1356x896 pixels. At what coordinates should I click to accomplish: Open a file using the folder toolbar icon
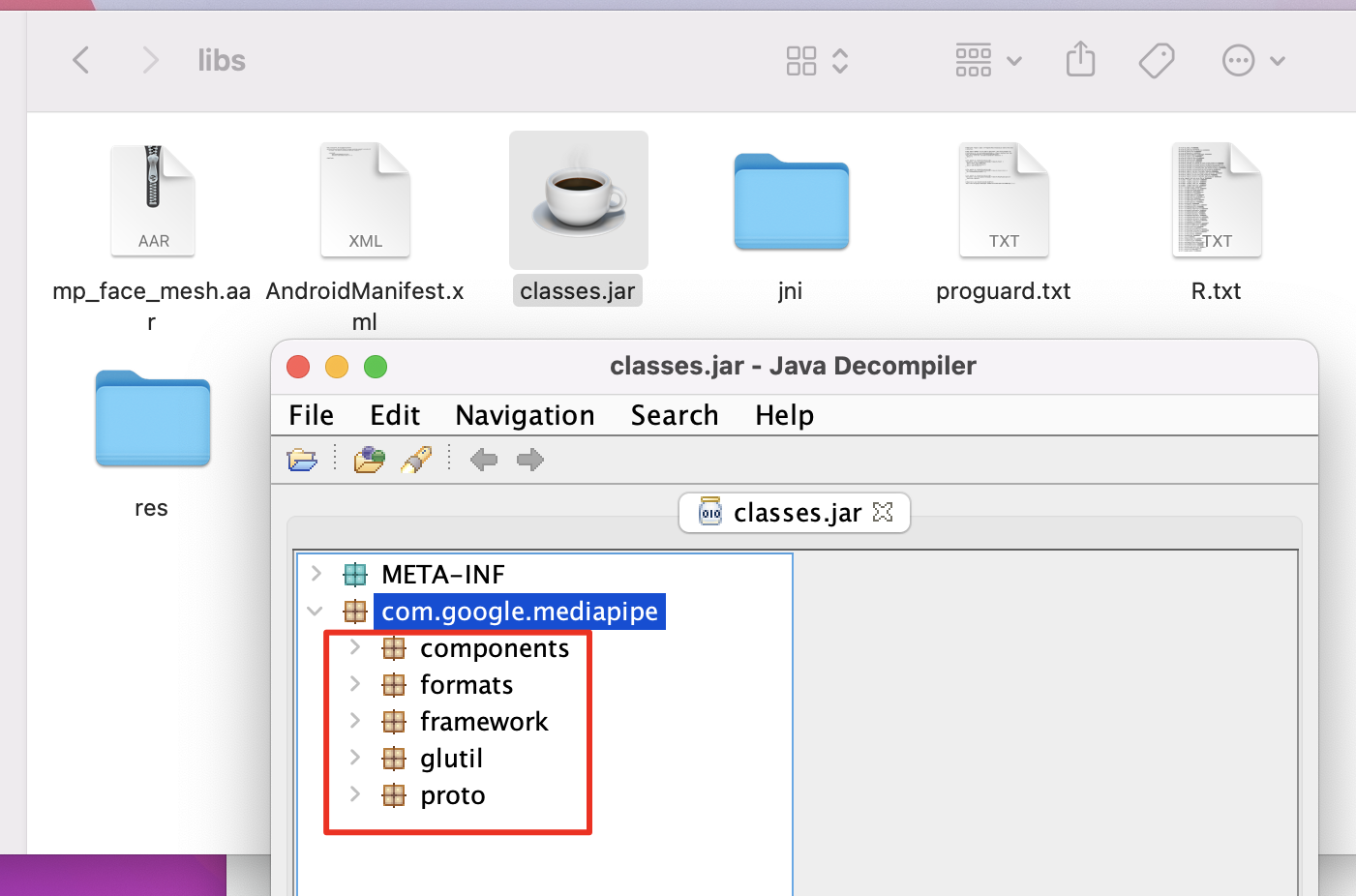pyautogui.click(x=302, y=460)
